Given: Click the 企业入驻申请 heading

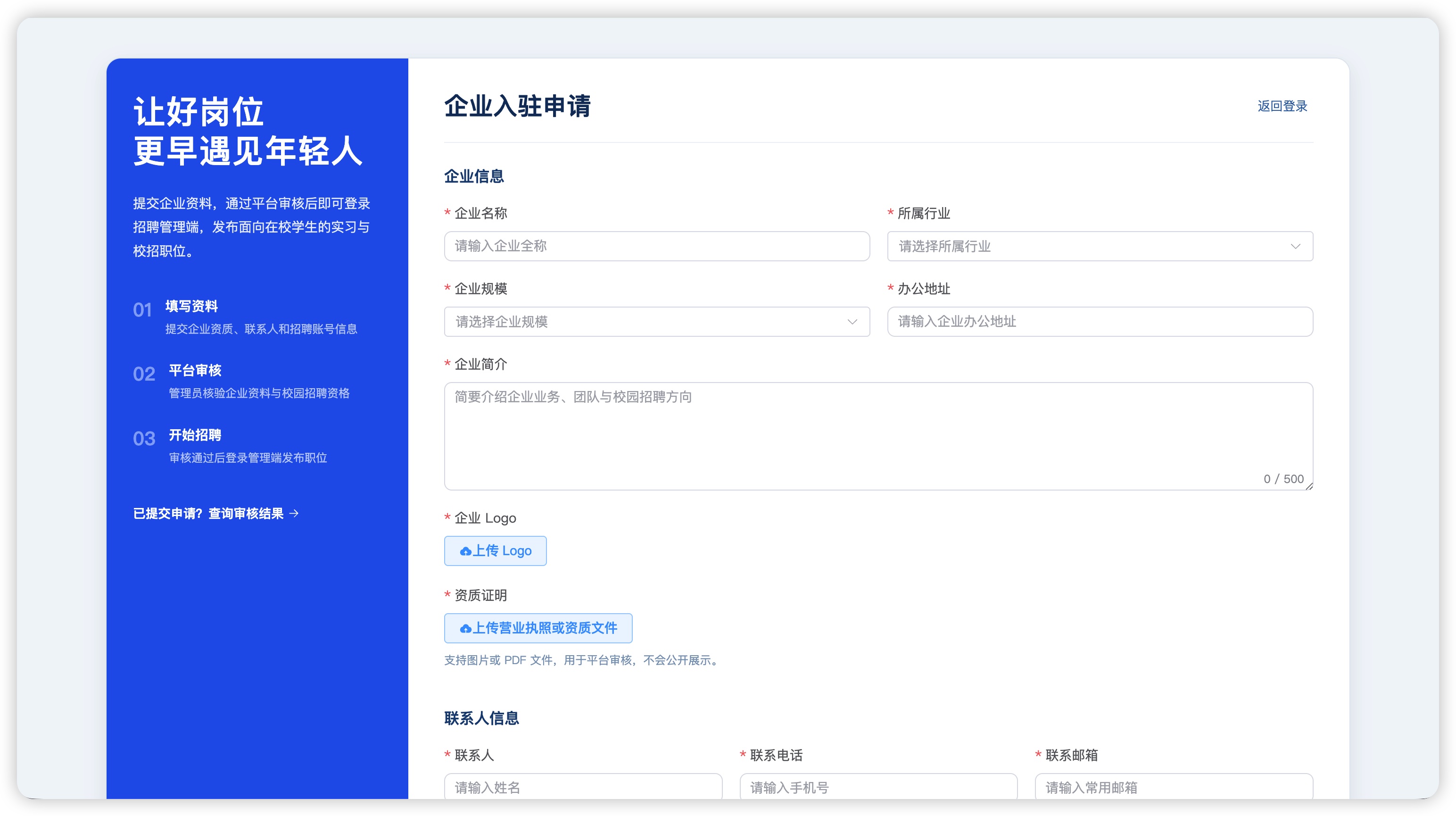Looking at the screenshot, I should [517, 106].
